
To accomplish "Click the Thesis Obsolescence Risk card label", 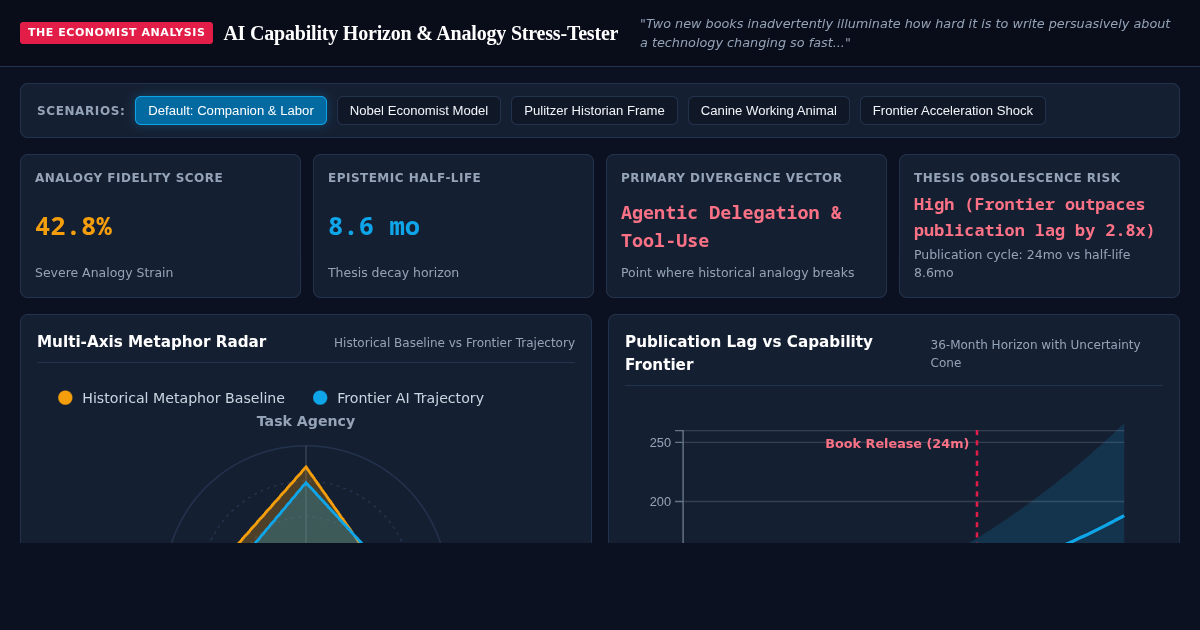I will pyautogui.click(x=1017, y=178).
